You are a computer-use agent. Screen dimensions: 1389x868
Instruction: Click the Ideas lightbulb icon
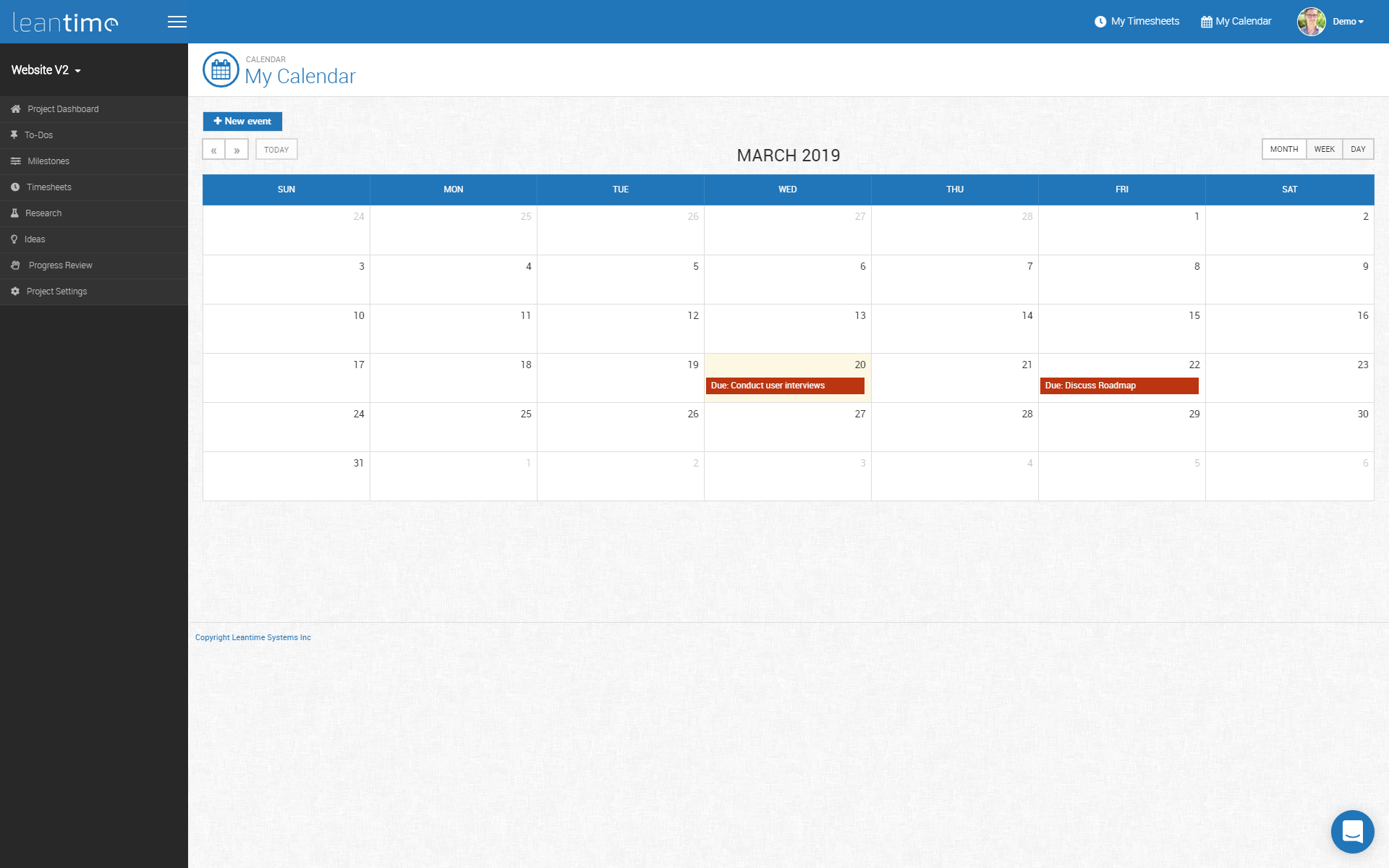[x=14, y=239]
